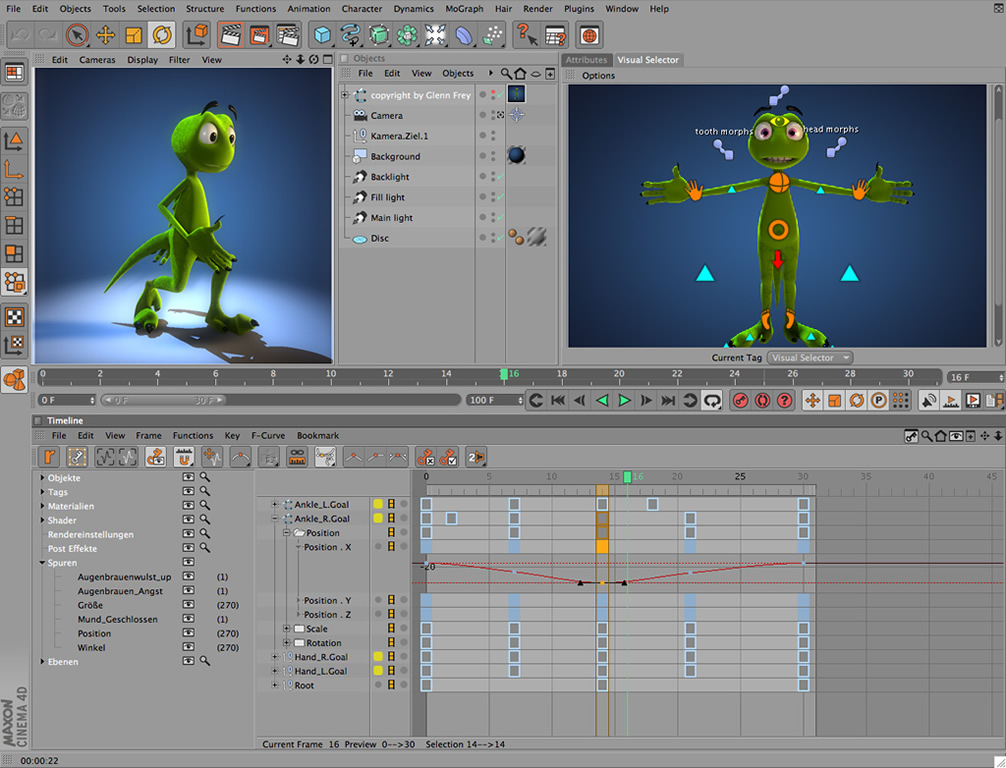Image resolution: width=1006 pixels, height=768 pixels.
Task: Open F-Curve menu in Timeline
Action: click(x=266, y=436)
